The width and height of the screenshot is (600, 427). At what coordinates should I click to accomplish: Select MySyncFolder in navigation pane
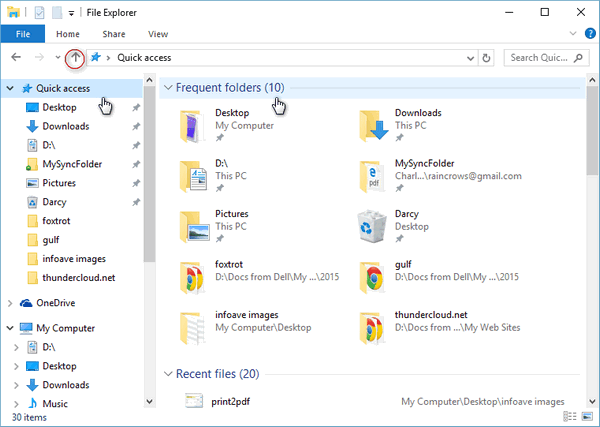[x=72, y=164]
